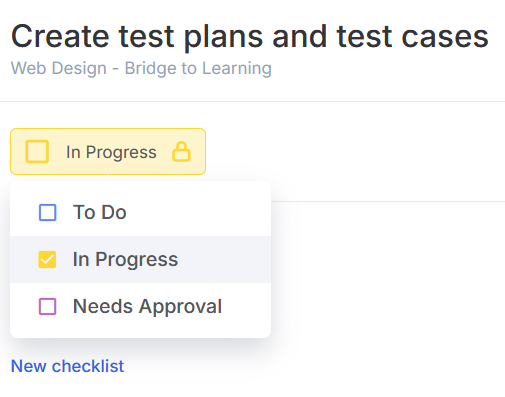Open Web Design - Bridge to Learning project link
The height and width of the screenshot is (397, 505).
click(141, 68)
